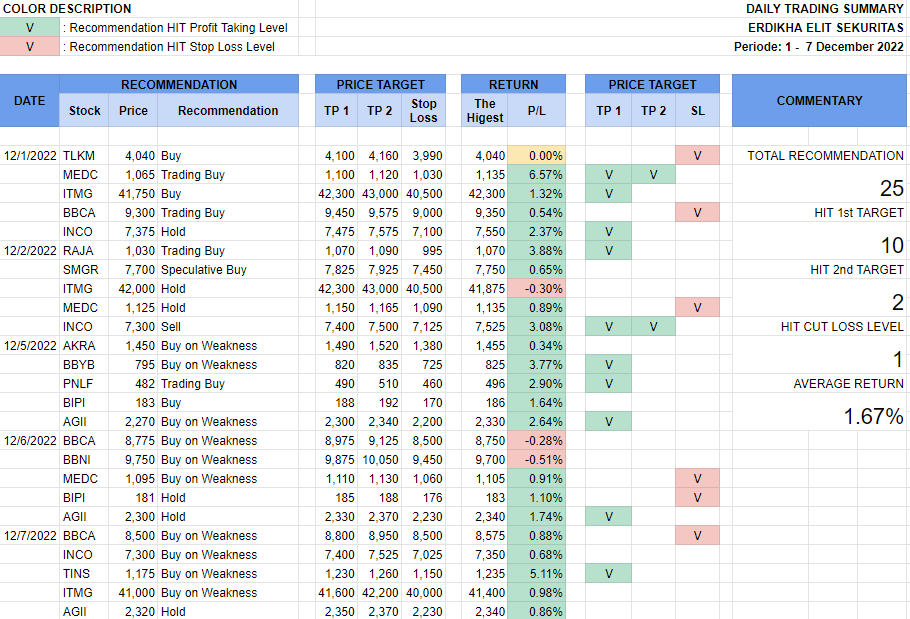Image resolution: width=910 pixels, height=619 pixels.
Task: Select the 12/5/2022 date cell
Action: coord(31,346)
